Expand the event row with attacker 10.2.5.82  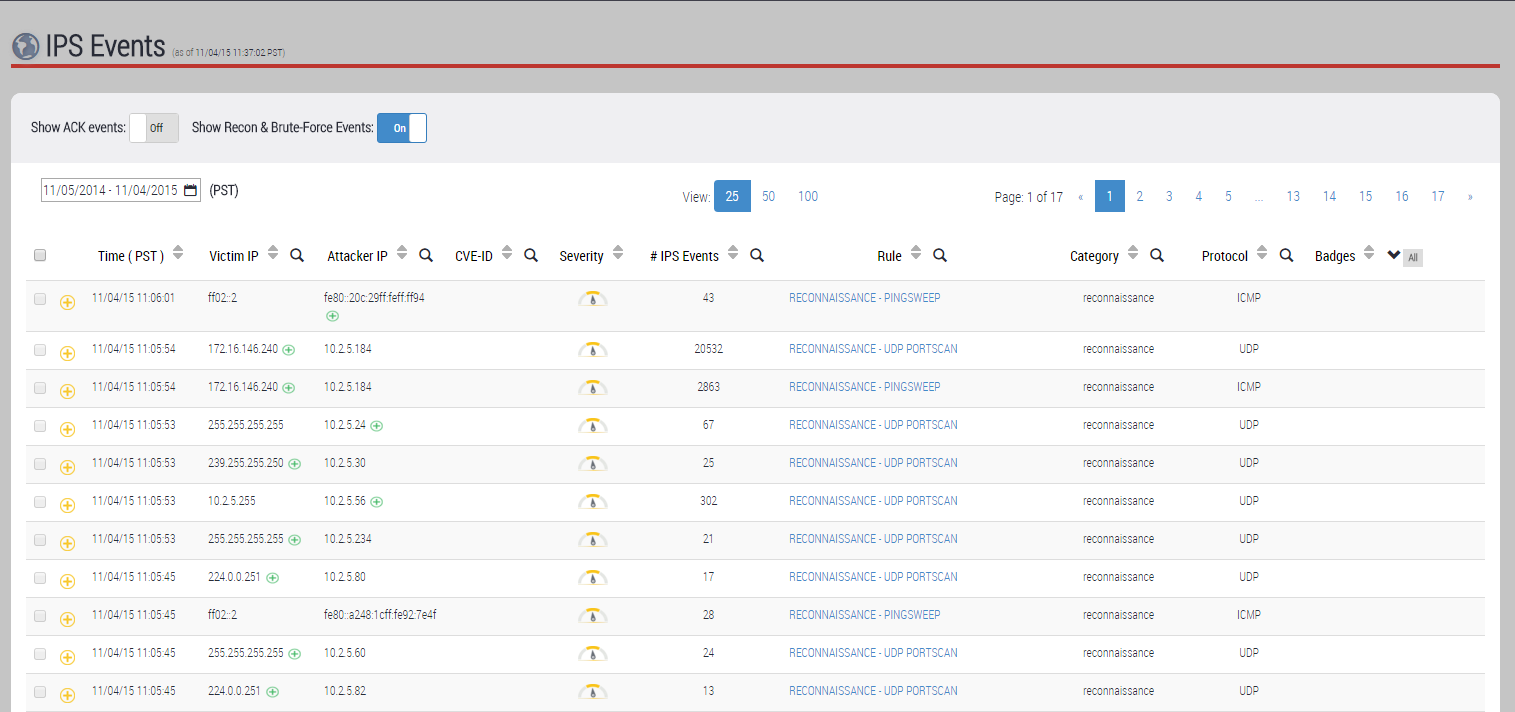click(68, 695)
